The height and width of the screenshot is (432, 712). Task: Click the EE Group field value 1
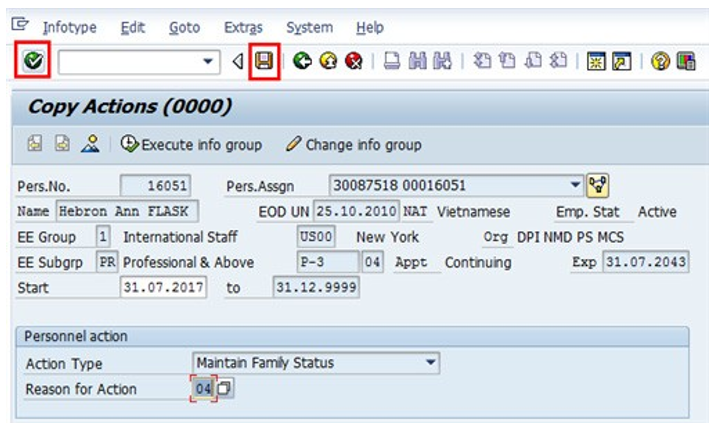coord(103,237)
